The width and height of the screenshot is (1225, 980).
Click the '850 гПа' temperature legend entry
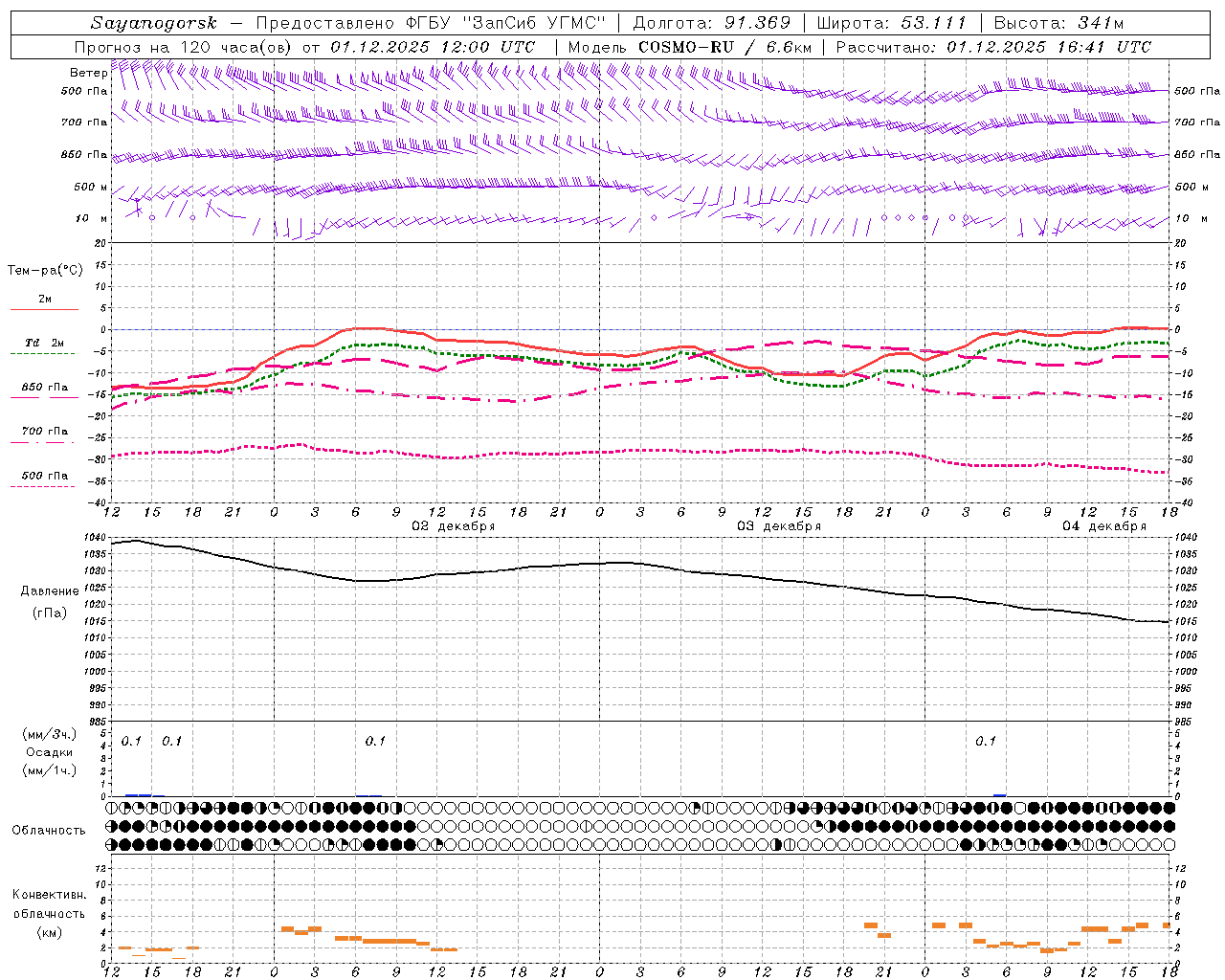click(x=45, y=388)
